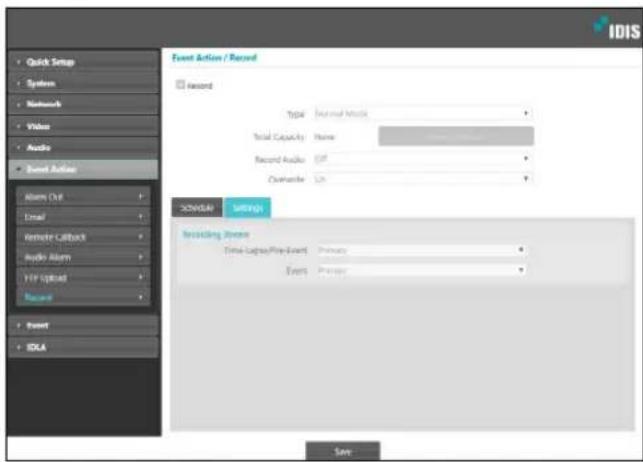Click the Event Action / Record heading

pyautogui.click(x=214, y=58)
